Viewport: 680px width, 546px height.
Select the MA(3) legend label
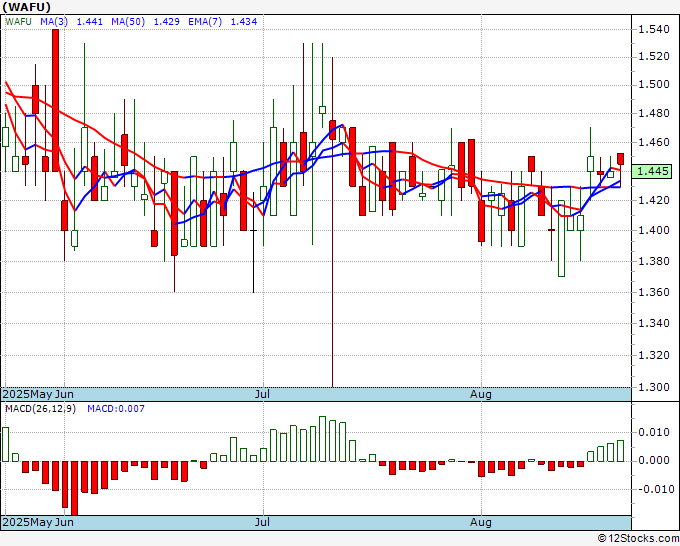pos(54,22)
